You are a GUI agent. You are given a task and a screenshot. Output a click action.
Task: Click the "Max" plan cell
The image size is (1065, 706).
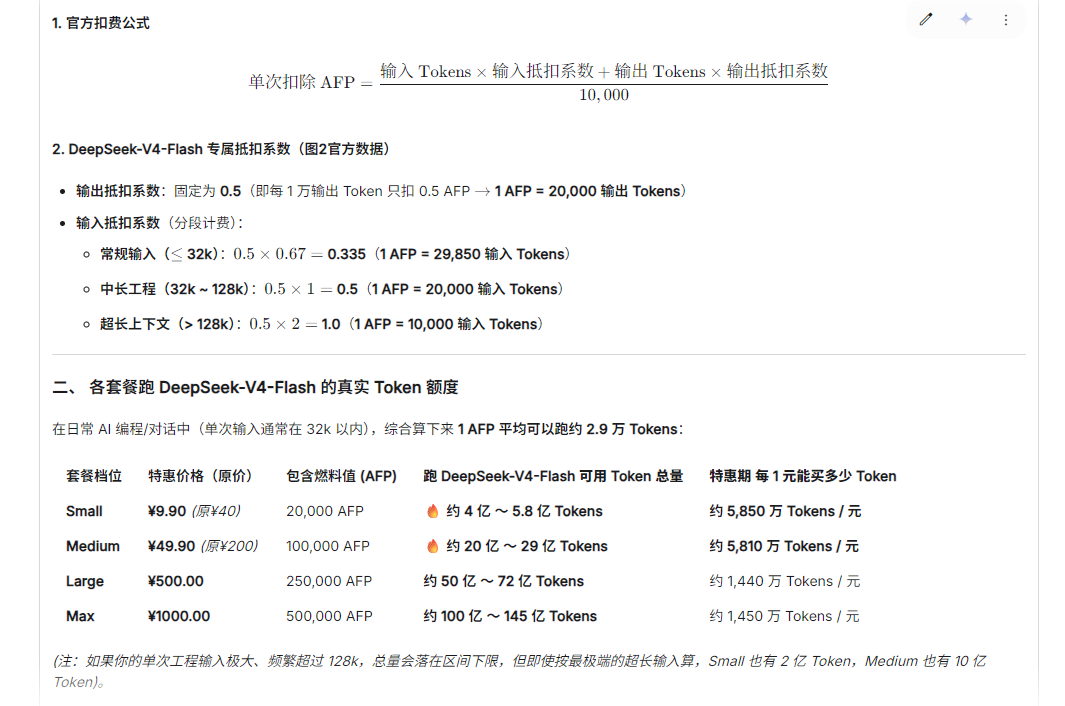[x=80, y=616]
